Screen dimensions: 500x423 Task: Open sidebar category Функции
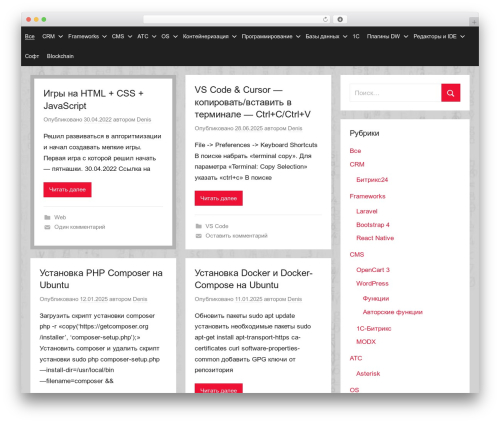(x=376, y=299)
